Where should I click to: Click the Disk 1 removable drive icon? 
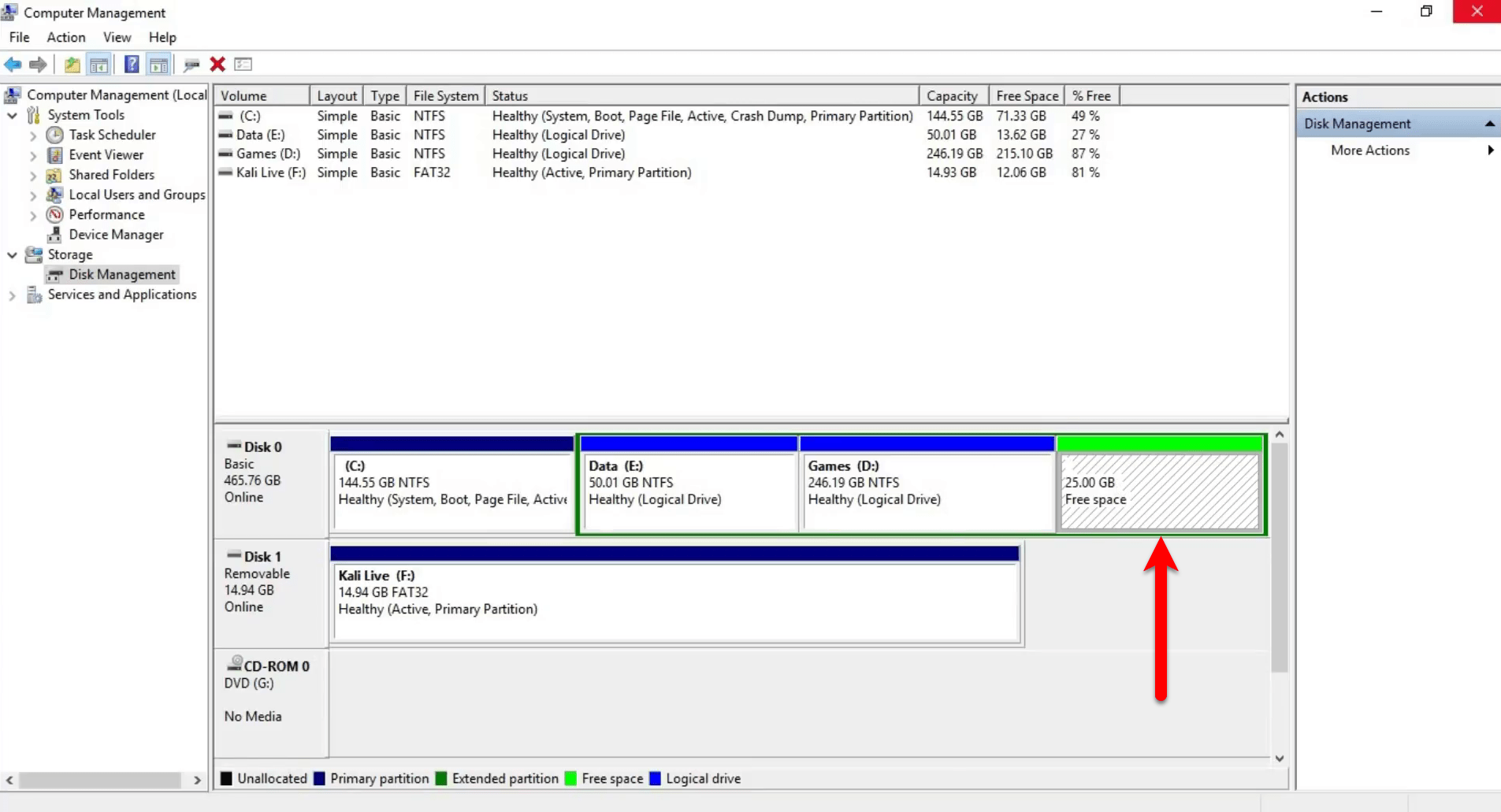pos(234,555)
